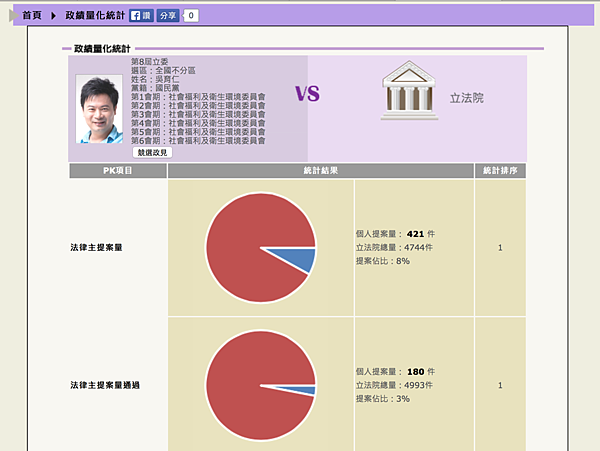Click the 立法院總量：4993件 text
This screenshot has width=600, height=451.
pos(394,385)
